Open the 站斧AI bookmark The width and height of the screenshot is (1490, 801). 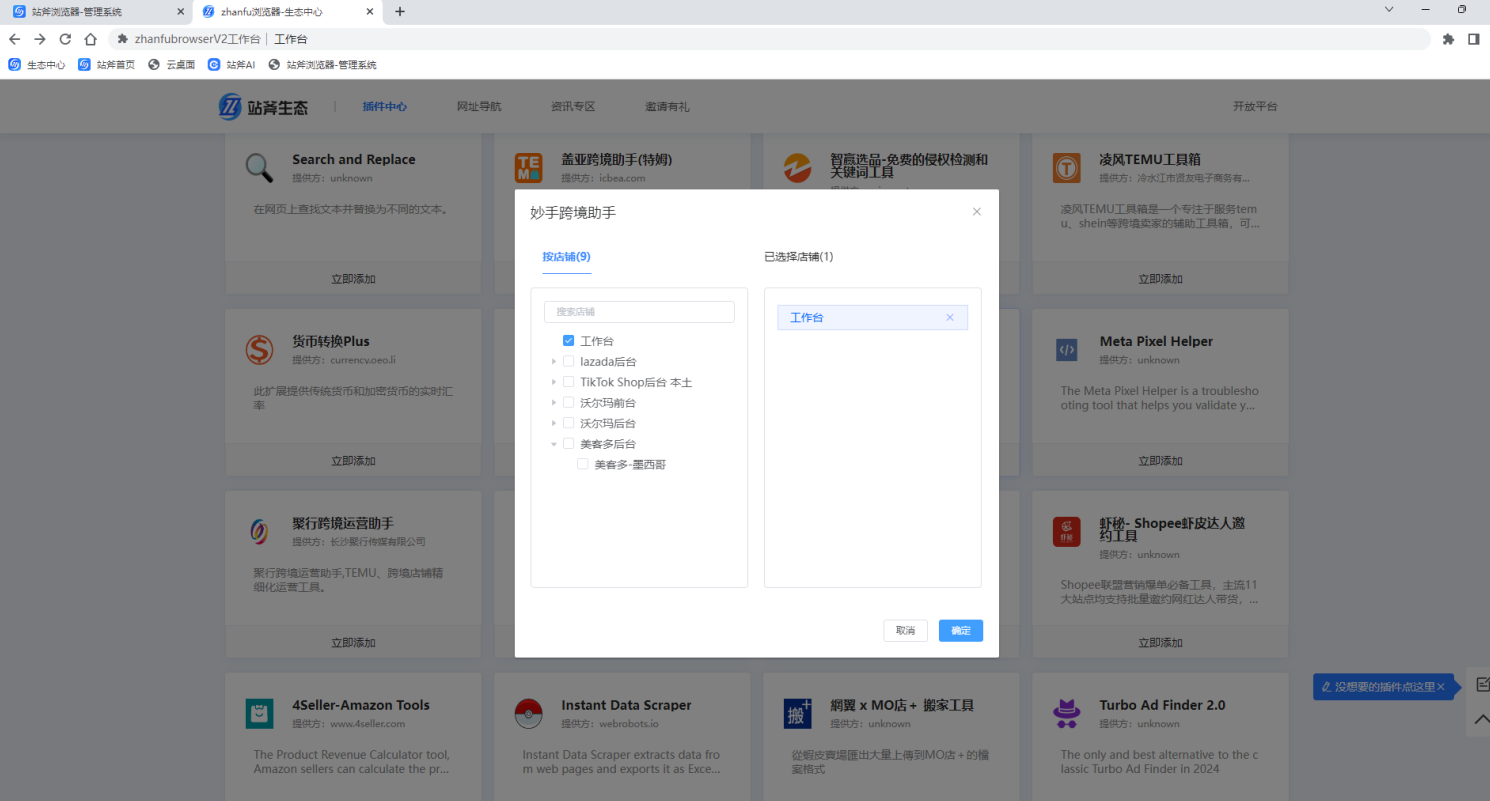click(x=232, y=65)
